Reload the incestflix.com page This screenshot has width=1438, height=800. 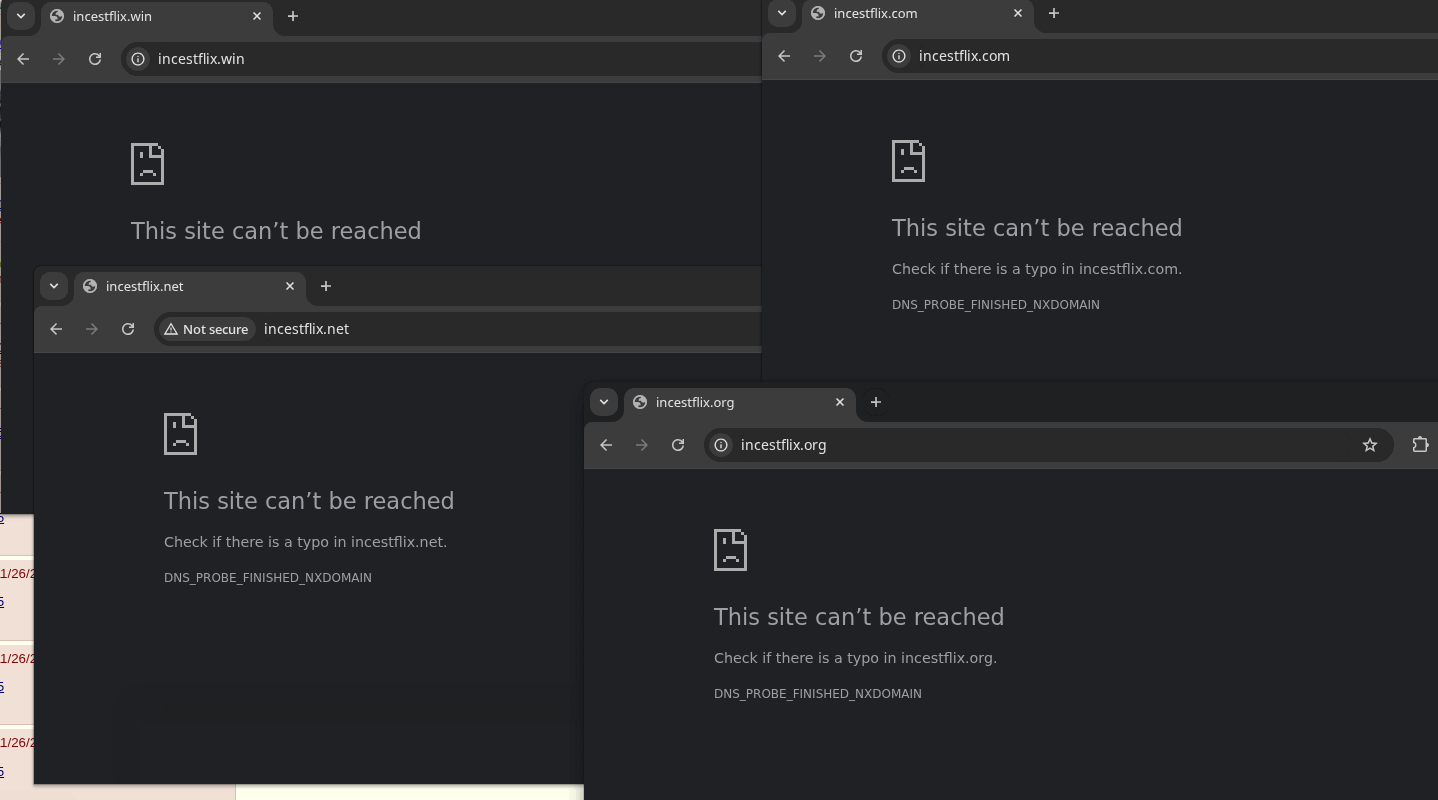click(856, 56)
